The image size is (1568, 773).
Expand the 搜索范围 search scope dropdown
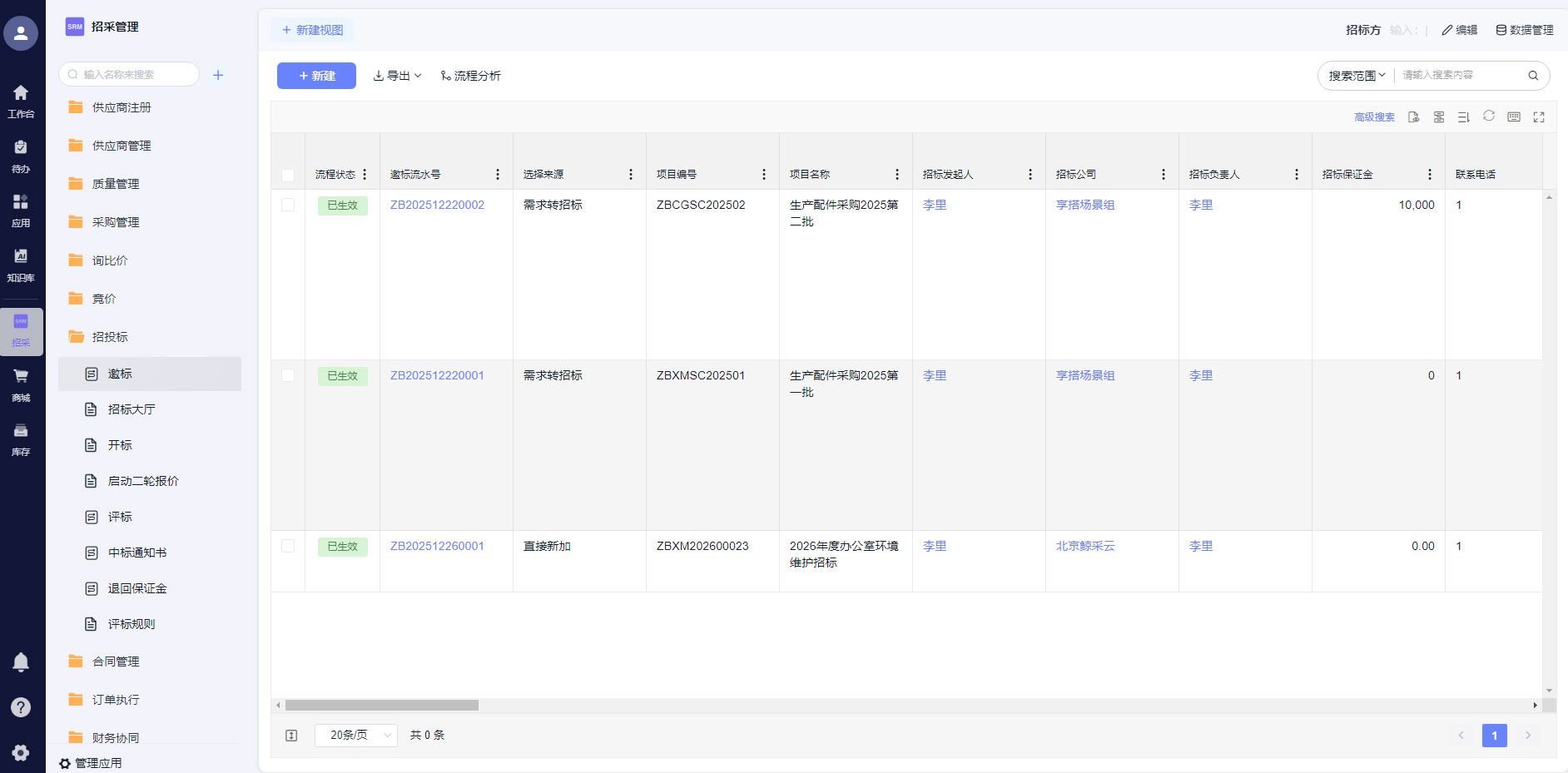[x=1357, y=76]
